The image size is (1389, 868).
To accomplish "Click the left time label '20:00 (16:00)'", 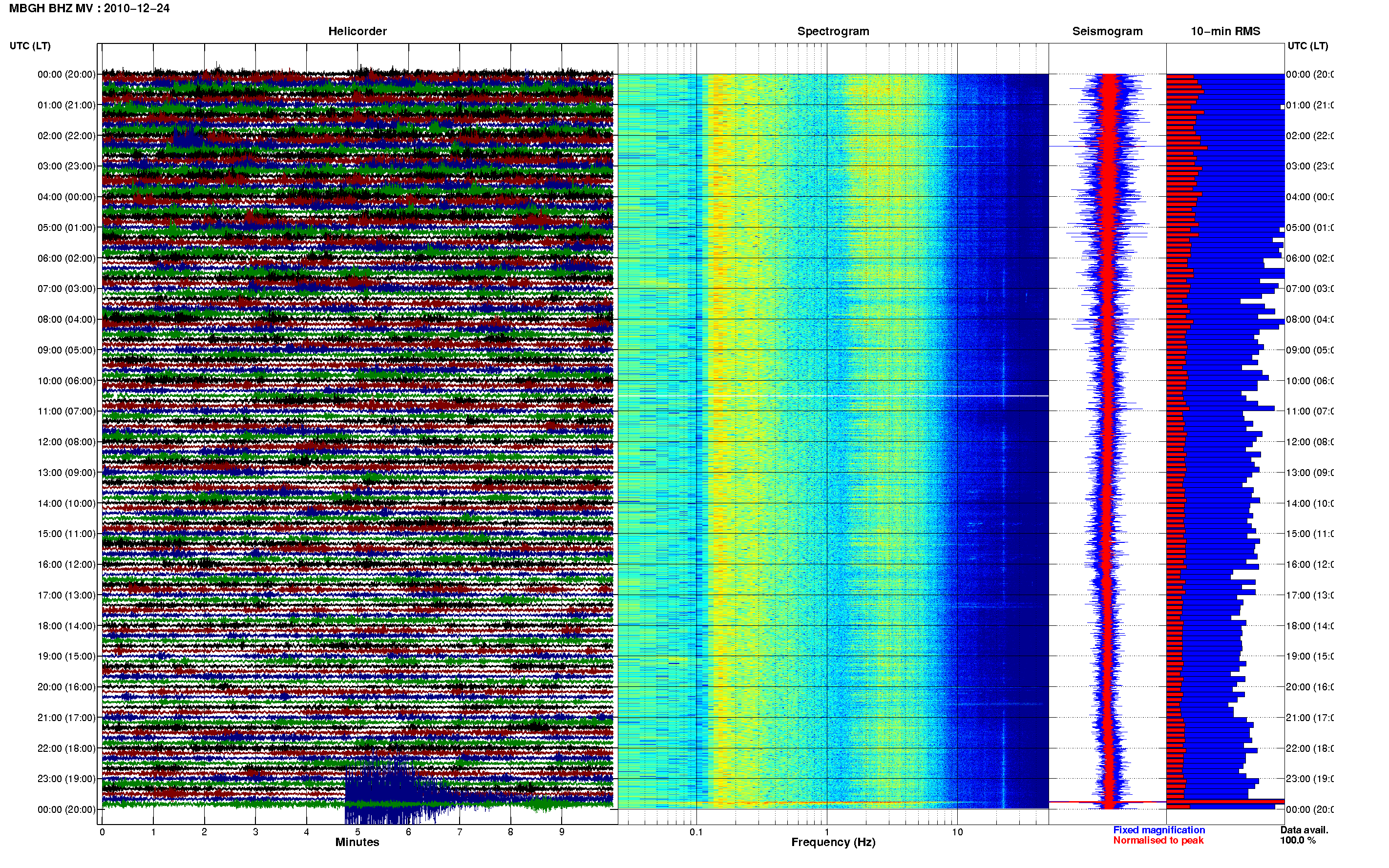I will click(66, 686).
